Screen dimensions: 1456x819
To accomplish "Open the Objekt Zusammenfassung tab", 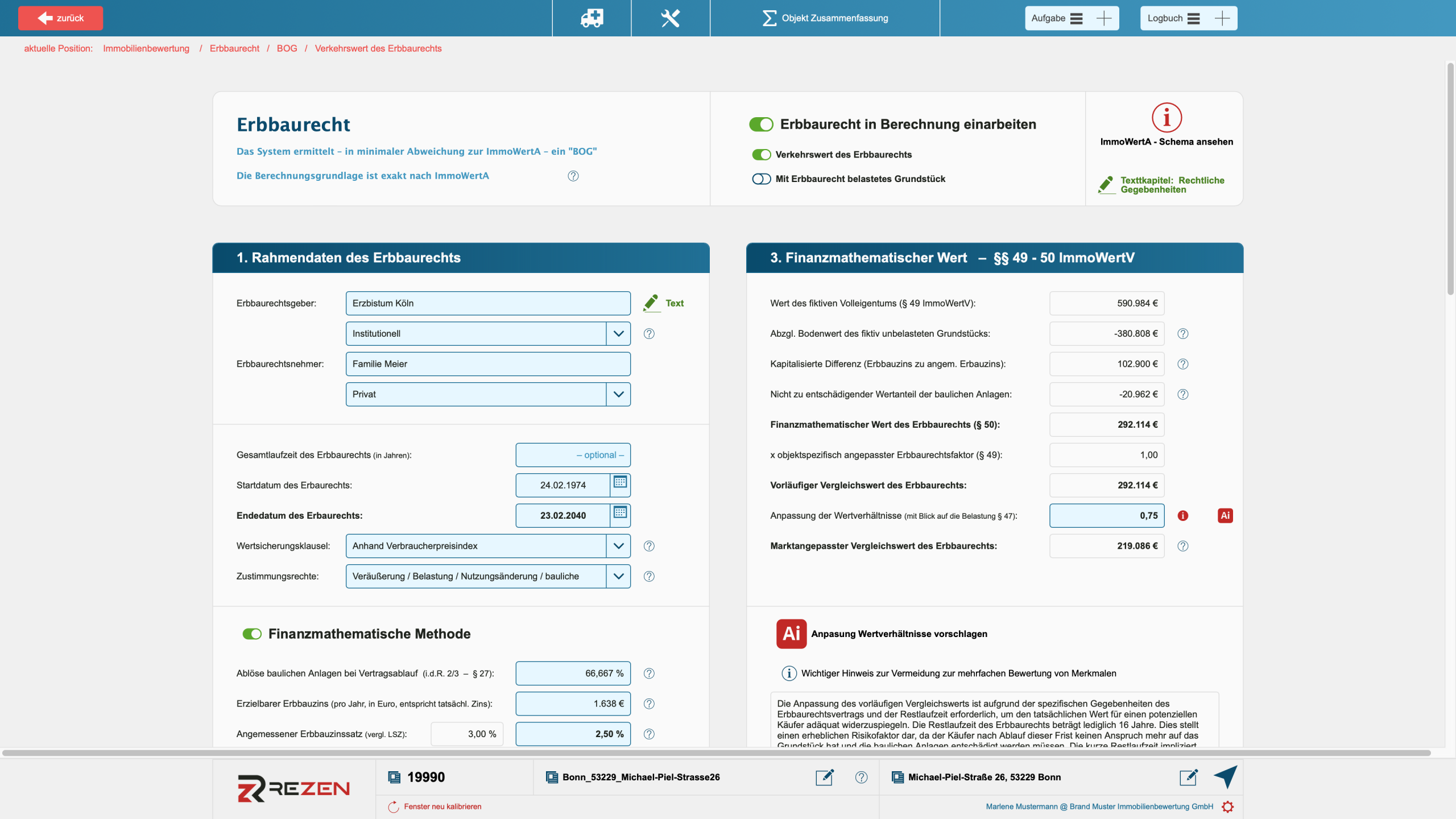I will click(825, 18).
